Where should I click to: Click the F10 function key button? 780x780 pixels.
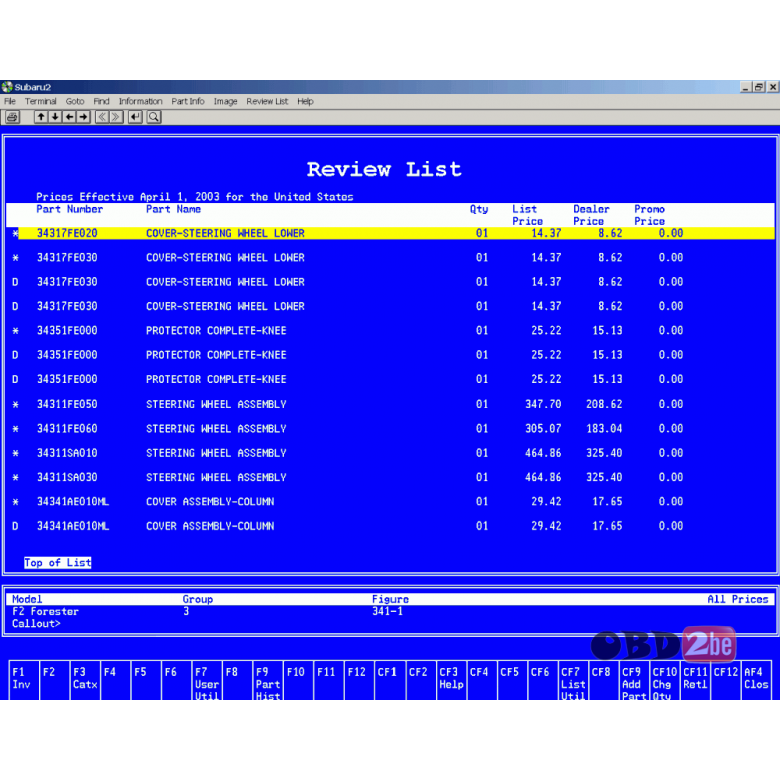298,680
